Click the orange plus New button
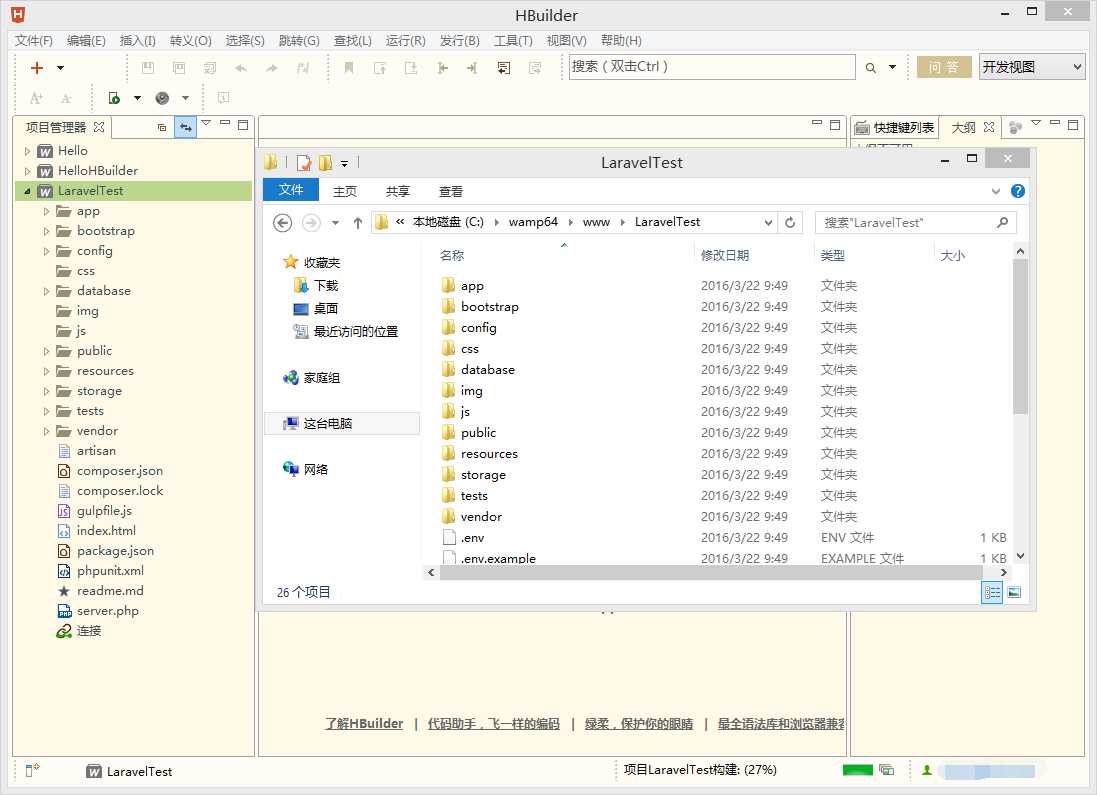 pos(36,68)
